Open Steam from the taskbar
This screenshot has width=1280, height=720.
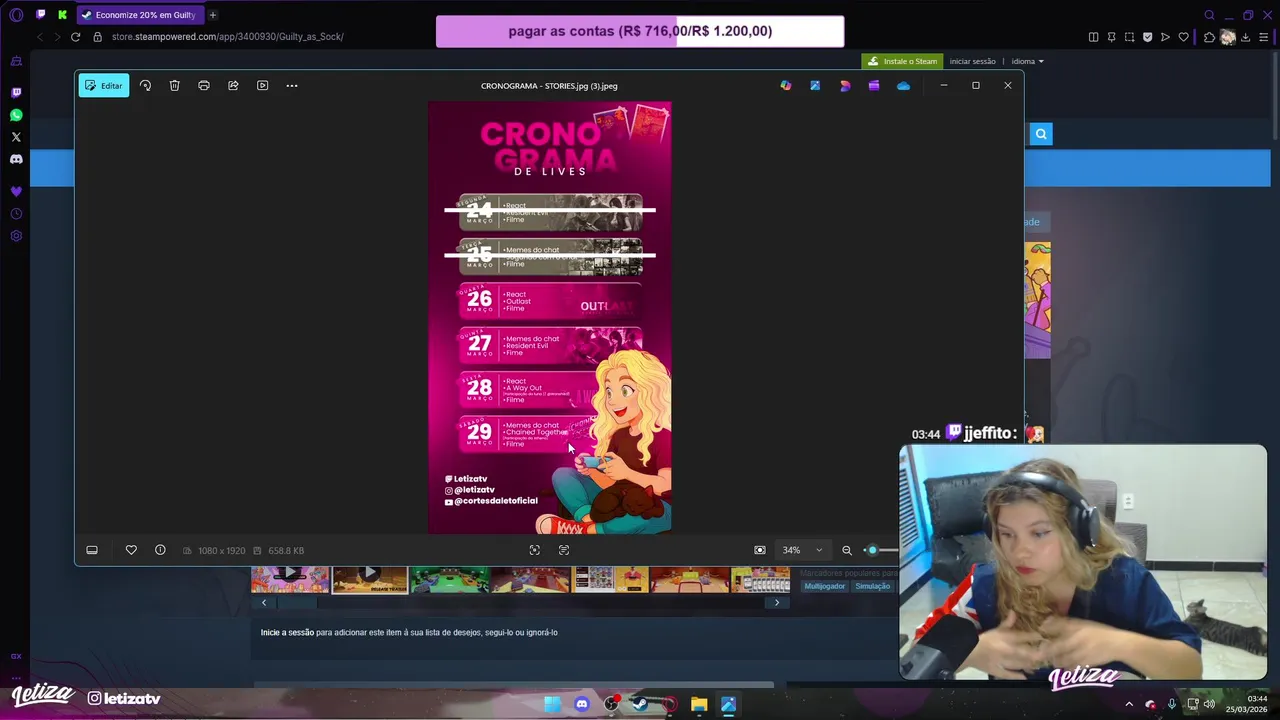640,704
